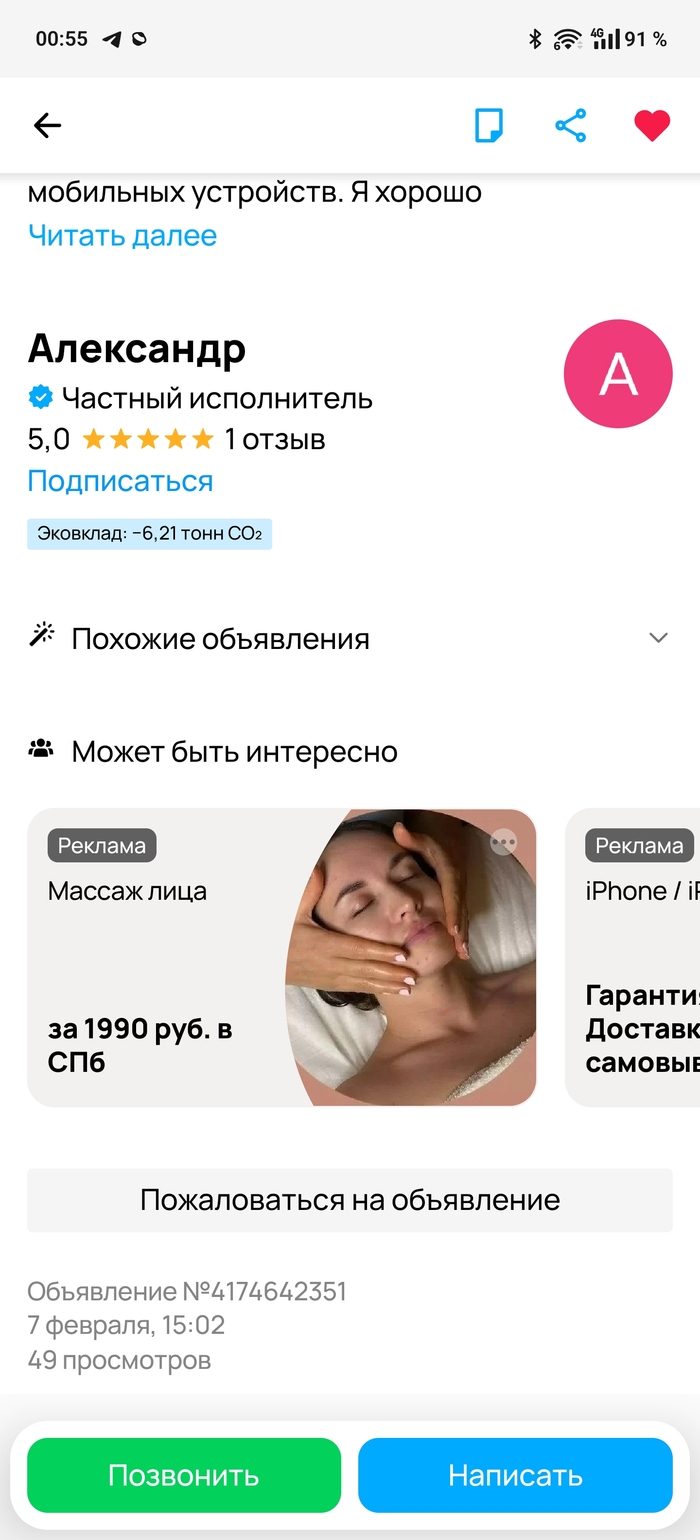
Task: Tap the magic wand icon near Похожие объявления
Action: click(41, 636)
